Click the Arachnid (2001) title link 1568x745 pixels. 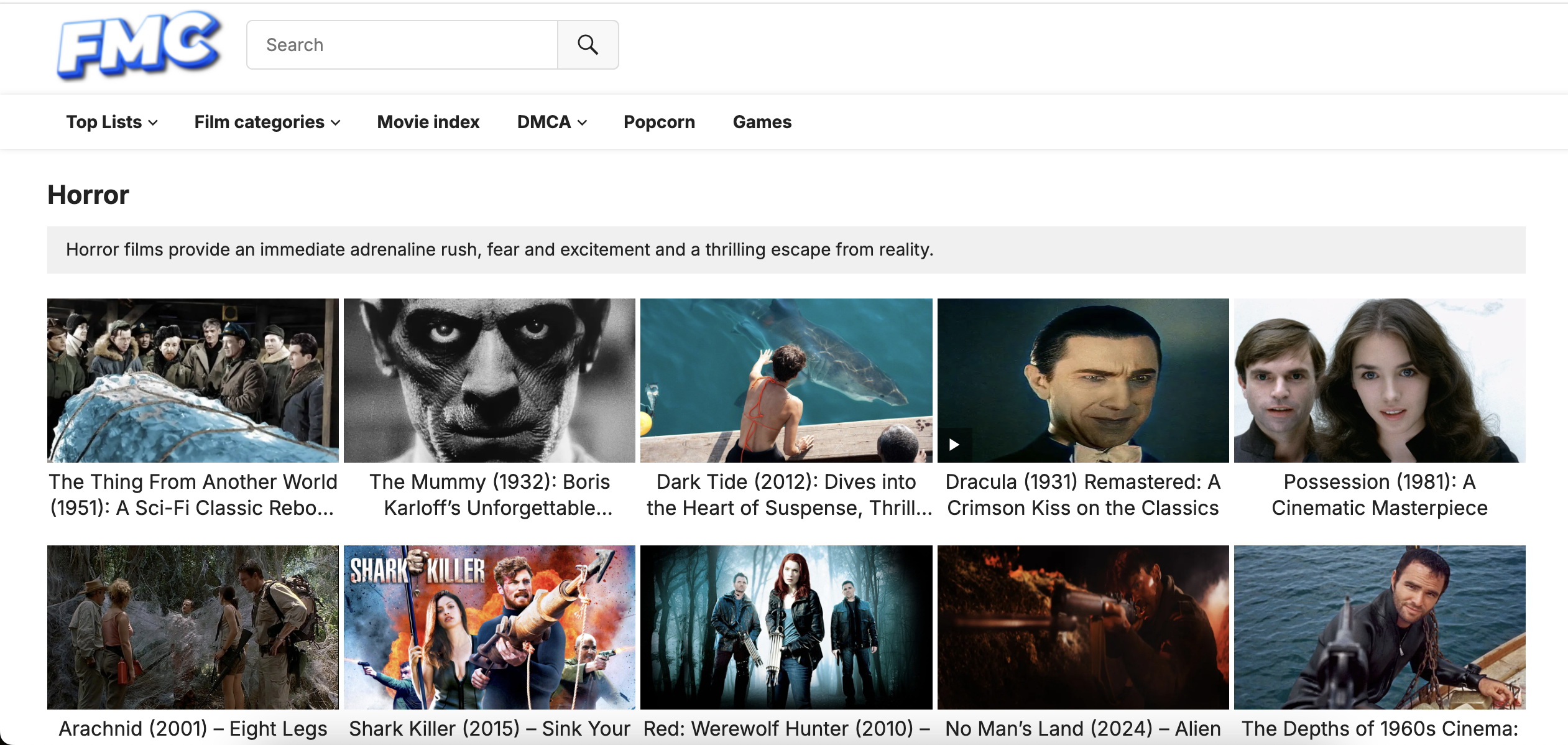(193, 729)
